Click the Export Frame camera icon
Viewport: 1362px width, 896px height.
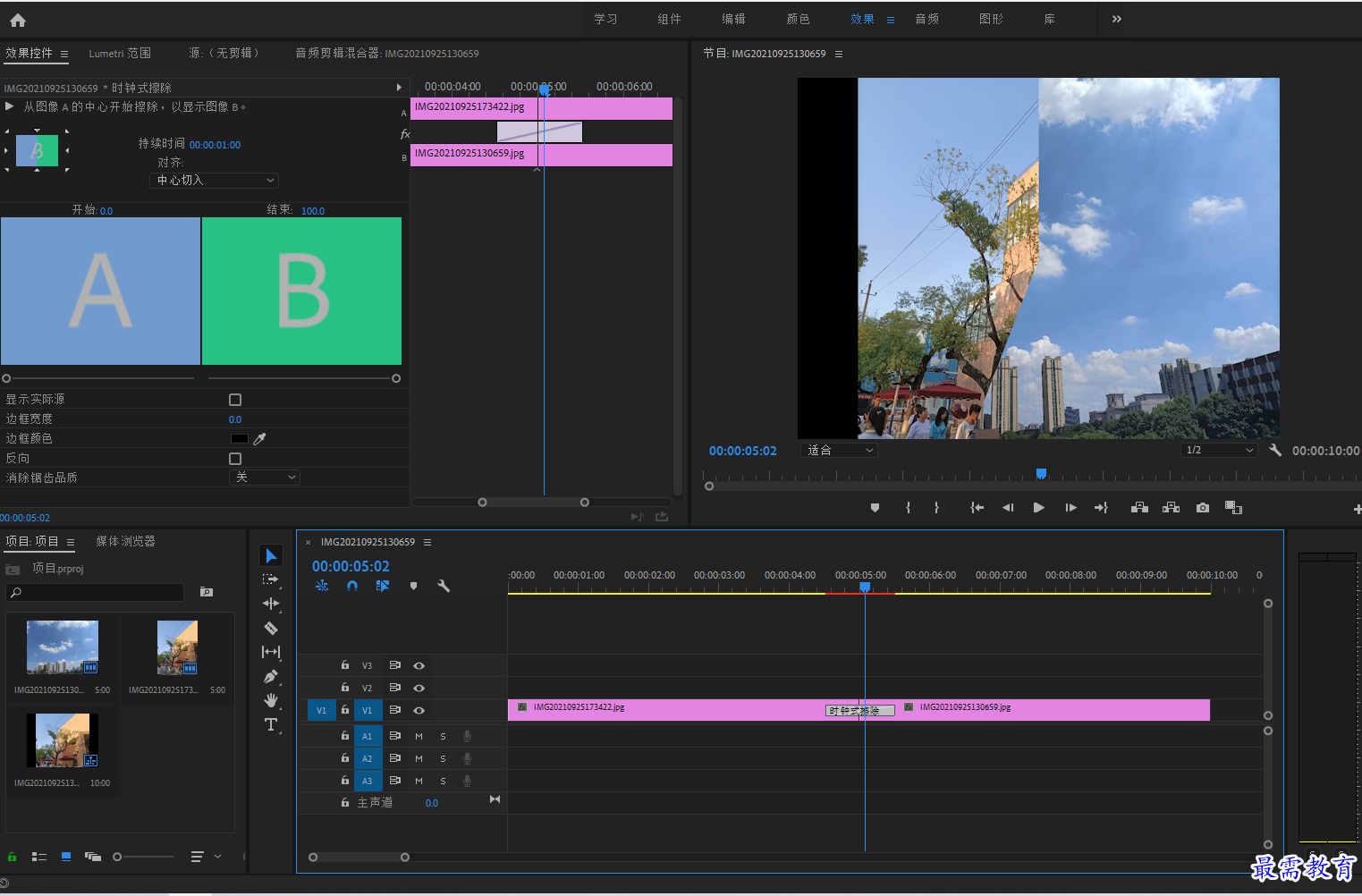pos(1203,508)
